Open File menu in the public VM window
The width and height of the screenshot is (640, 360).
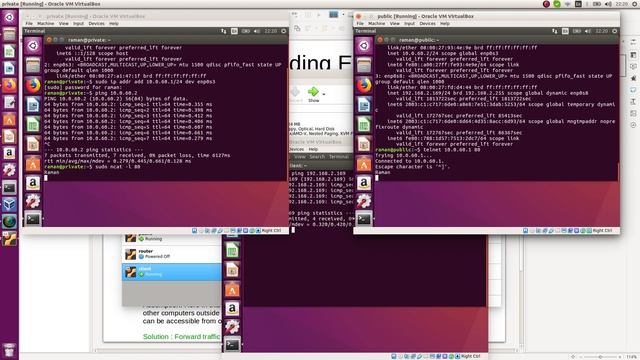coord(360,24)
